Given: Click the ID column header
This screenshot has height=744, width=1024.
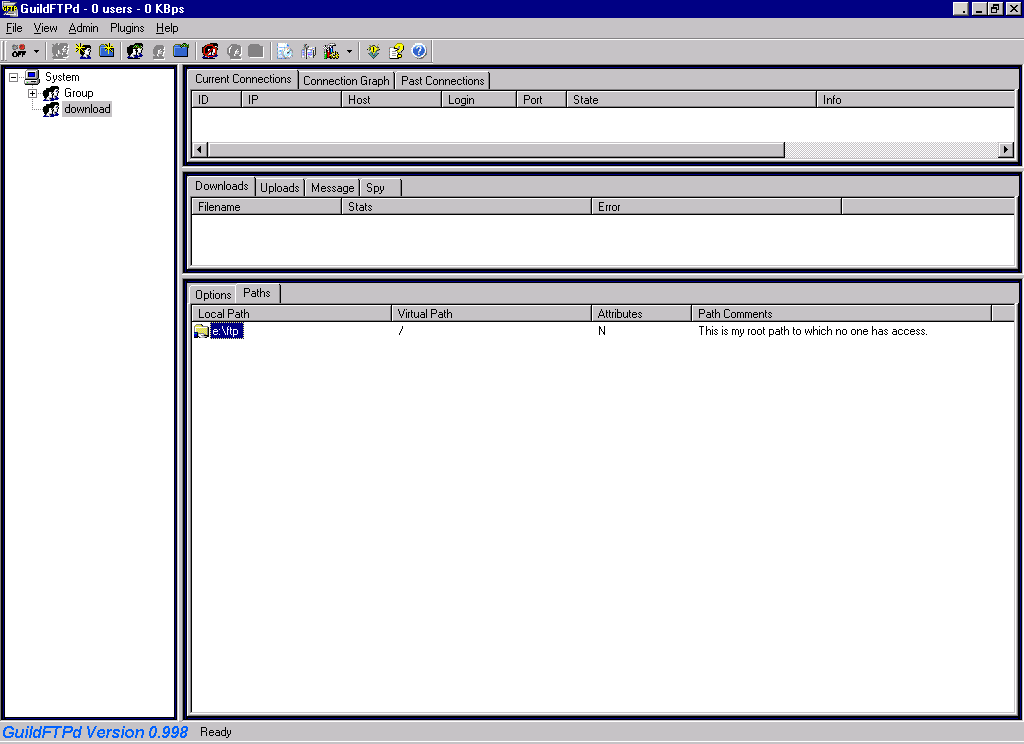Looking at the screenshot, I should 216,100.
